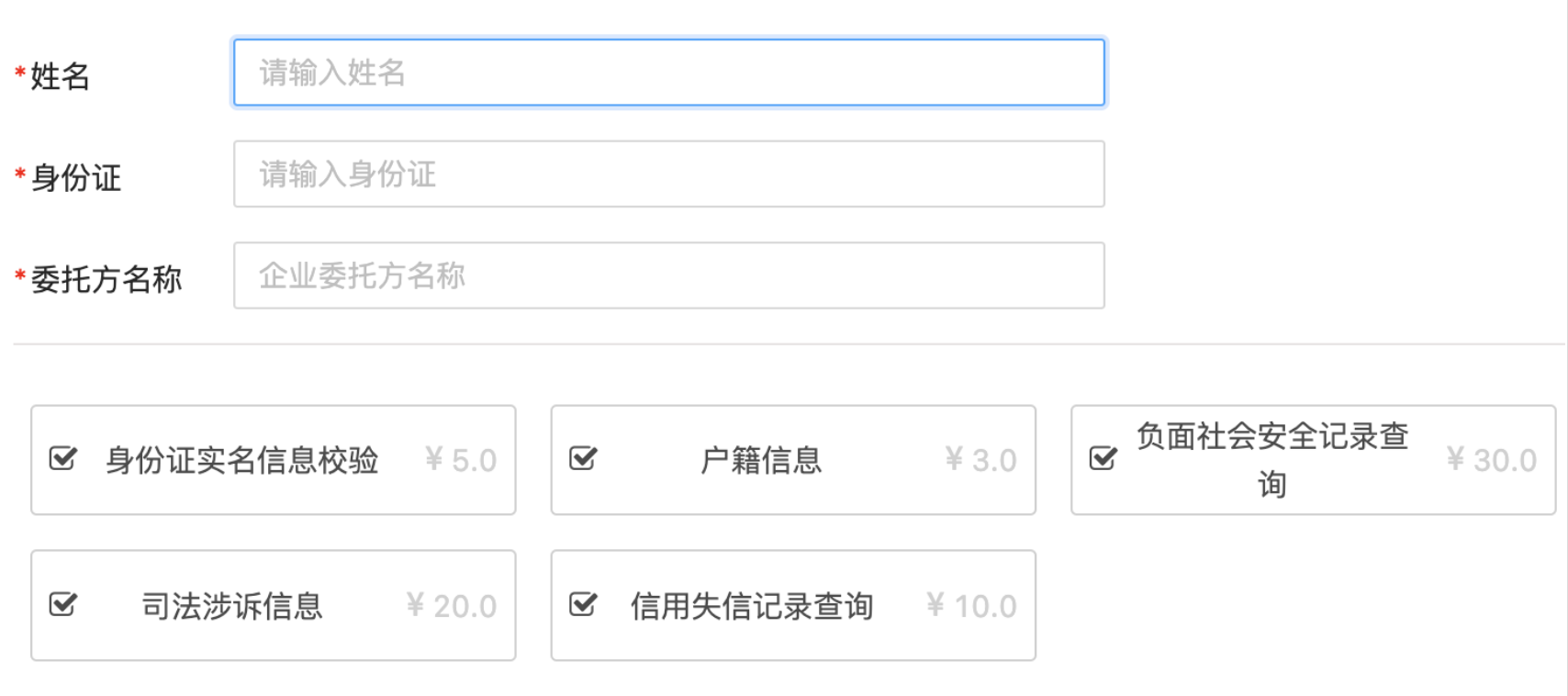Click the 信用失信记录查询 option text
Image resolution: width=1568 pixels, height=696 pixels.
[x=752, y=606]
